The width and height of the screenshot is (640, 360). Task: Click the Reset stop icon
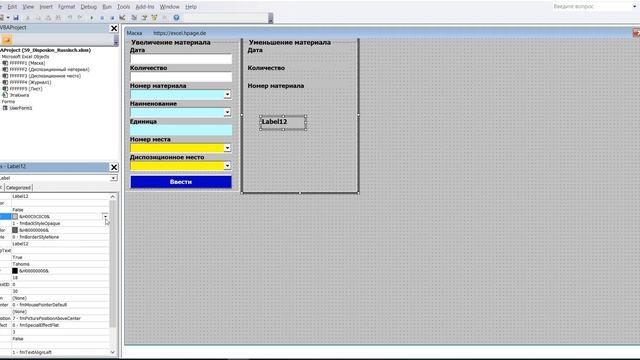click(112, 18)
